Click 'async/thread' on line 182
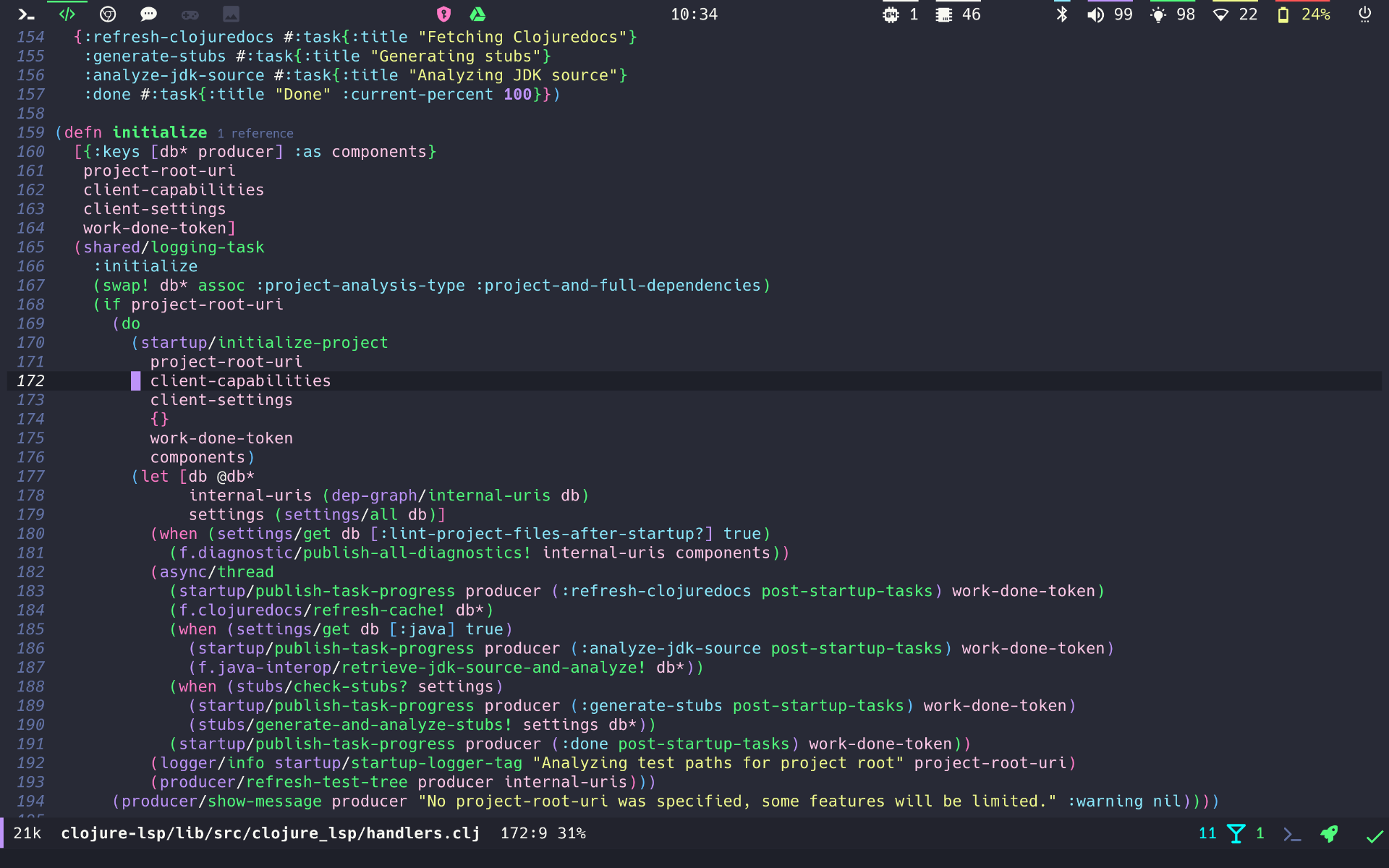1389x868 pixels. click(217, 572)
